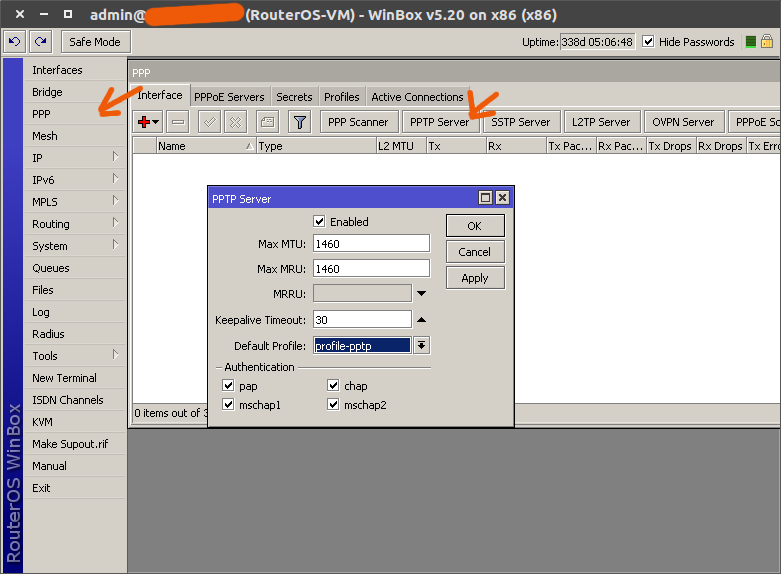This screenshot has height=574, width=781.
Task: Click the Keepalive Timeout input field
Action: tap(362, 319)
